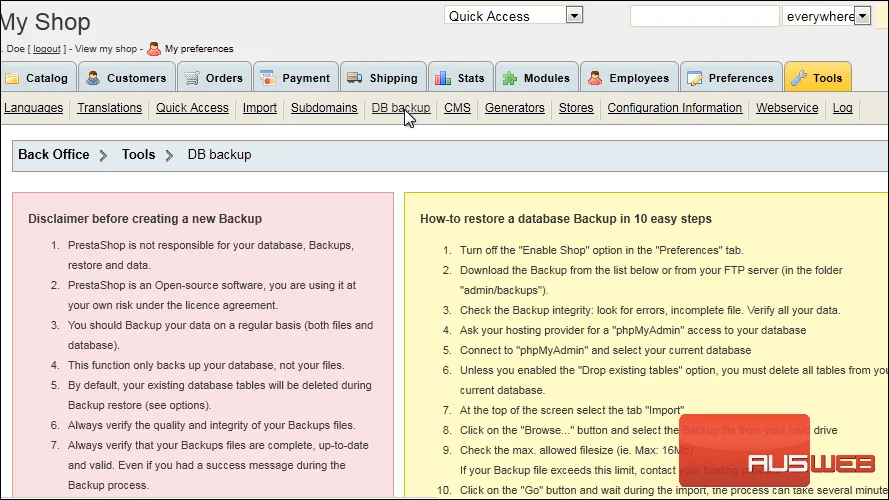Click the Preferences tab pencil icon
This screenshot has height=500, width=889.
pyautogui.click(x=695, y=78)
